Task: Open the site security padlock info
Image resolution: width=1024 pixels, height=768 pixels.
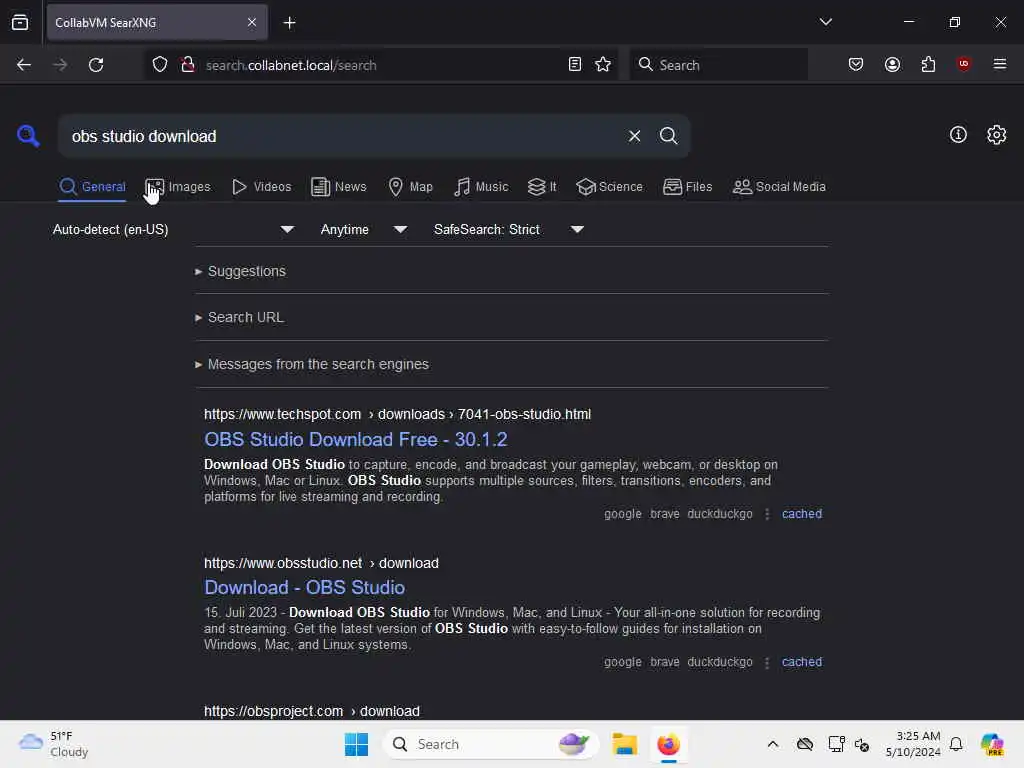Action: pyautogui.click(x=188, y=65)
